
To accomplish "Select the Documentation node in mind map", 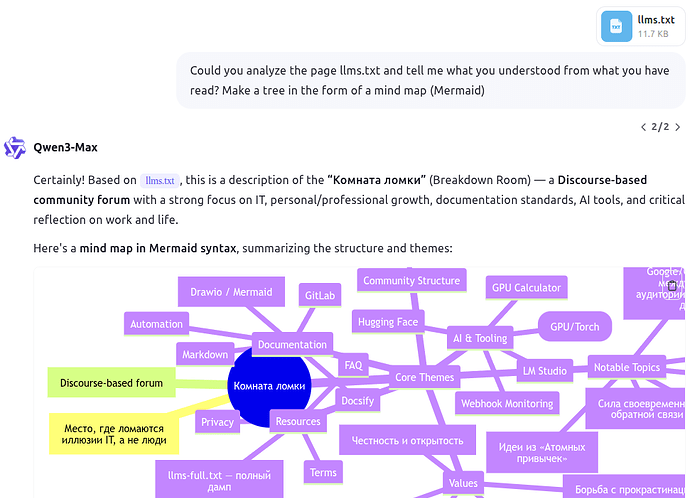I will [x=292, y=344].
